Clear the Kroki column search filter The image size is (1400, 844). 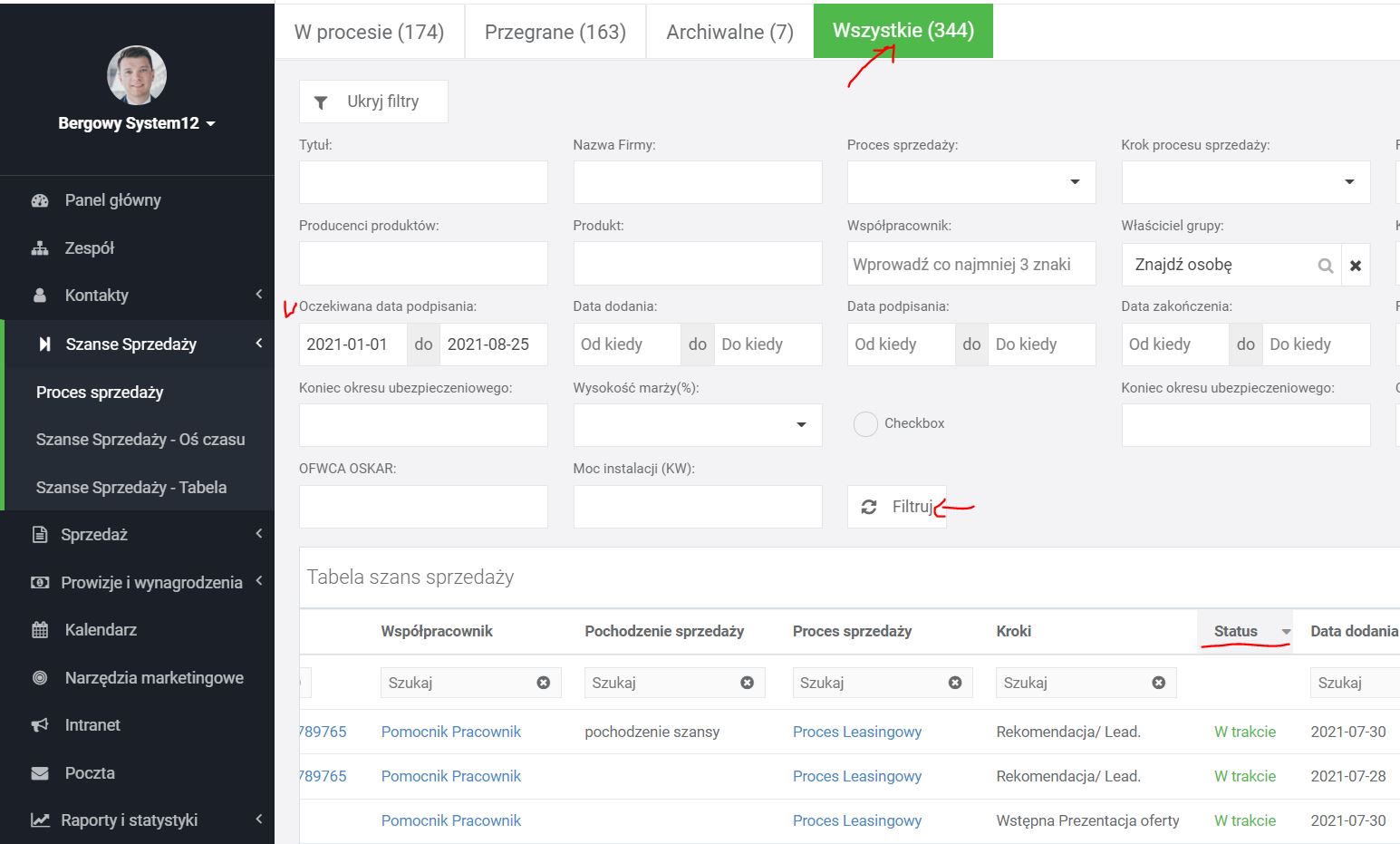pyautogui.click(x=1158, y=683)
